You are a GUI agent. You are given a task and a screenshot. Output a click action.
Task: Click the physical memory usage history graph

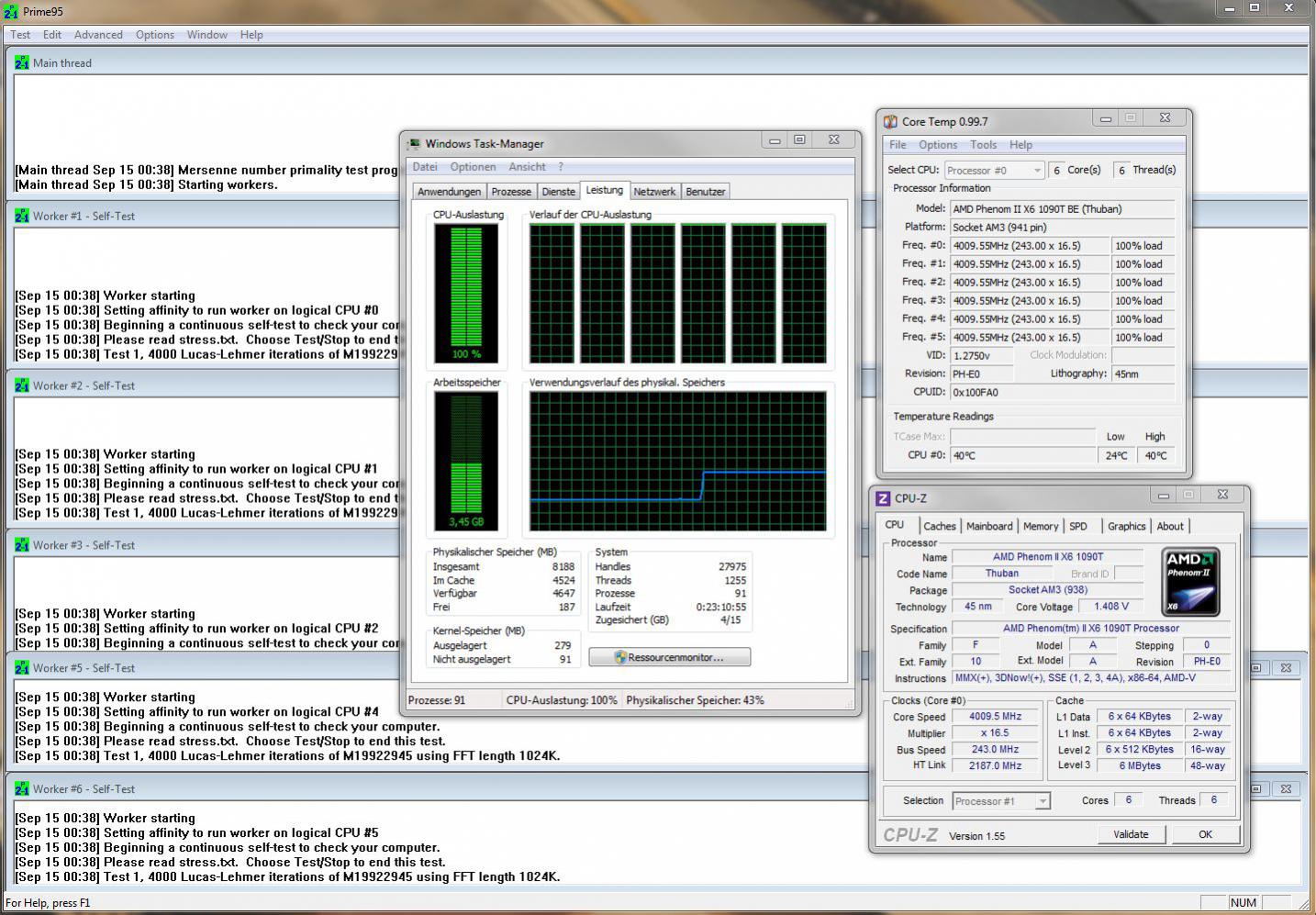click(677, 462)
